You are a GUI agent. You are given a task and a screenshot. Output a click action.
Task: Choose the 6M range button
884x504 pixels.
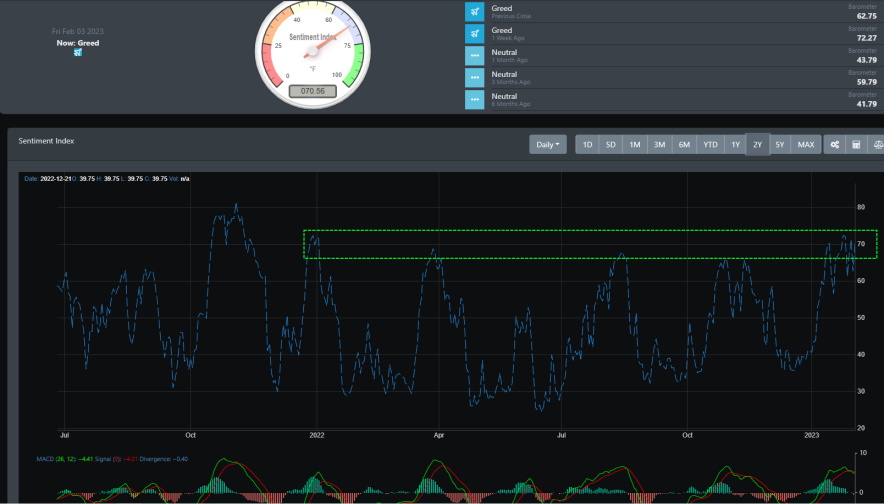tap(684, 144)
